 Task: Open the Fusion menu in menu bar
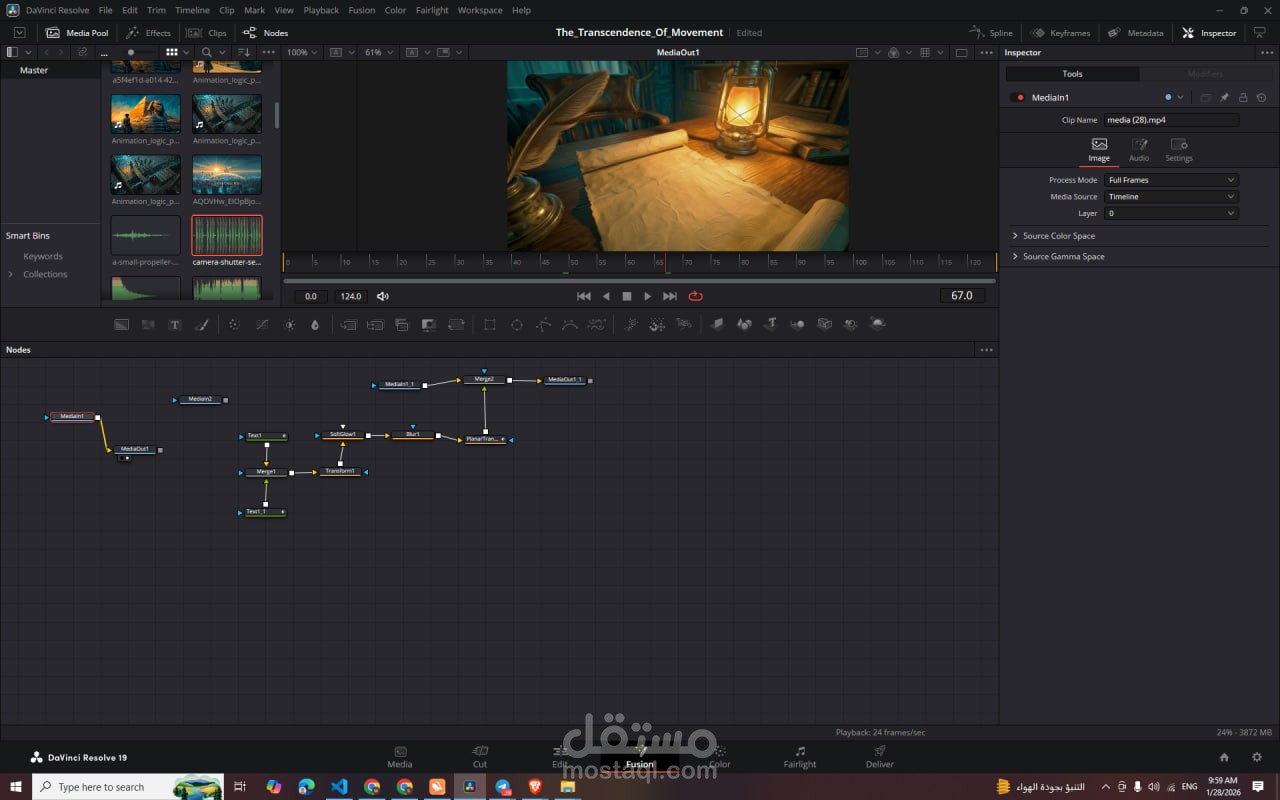361,10
